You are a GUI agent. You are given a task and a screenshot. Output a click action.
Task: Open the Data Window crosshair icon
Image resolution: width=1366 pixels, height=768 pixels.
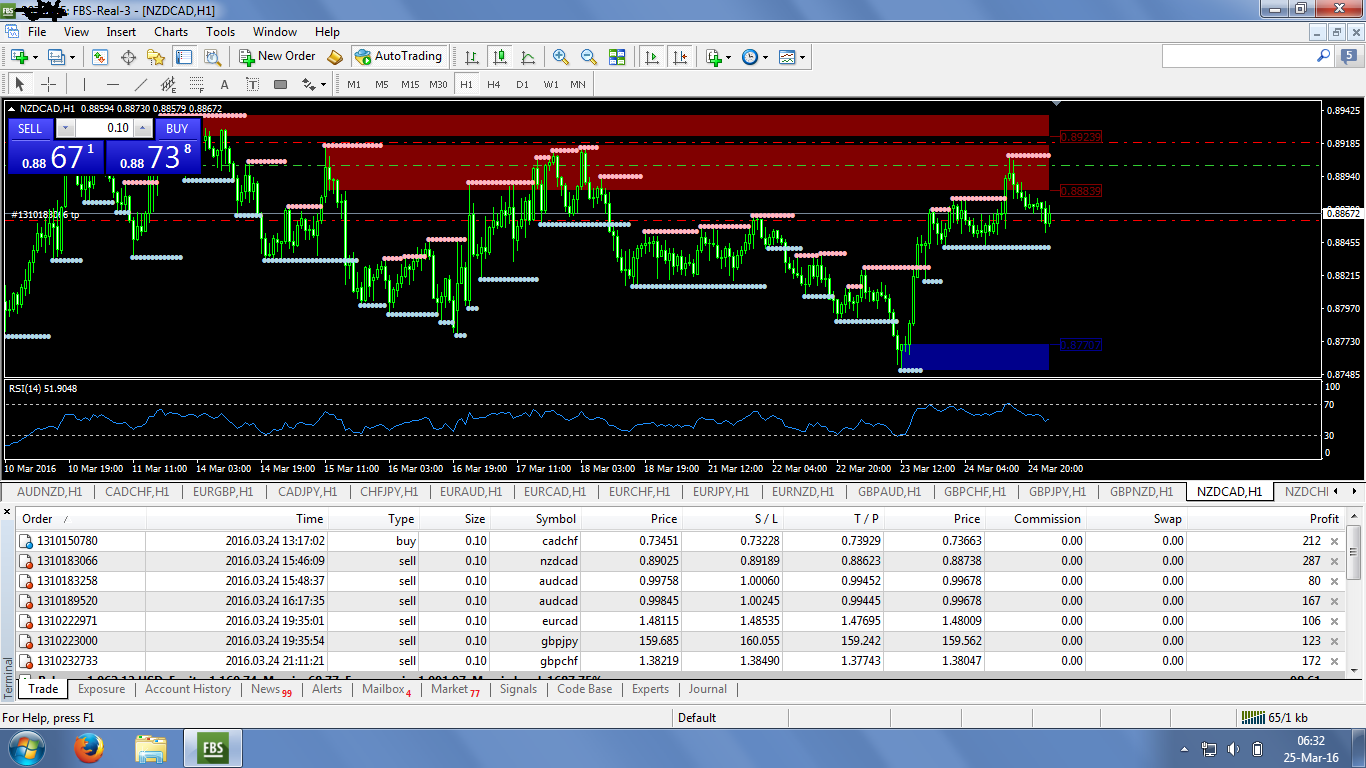[128, 57]
